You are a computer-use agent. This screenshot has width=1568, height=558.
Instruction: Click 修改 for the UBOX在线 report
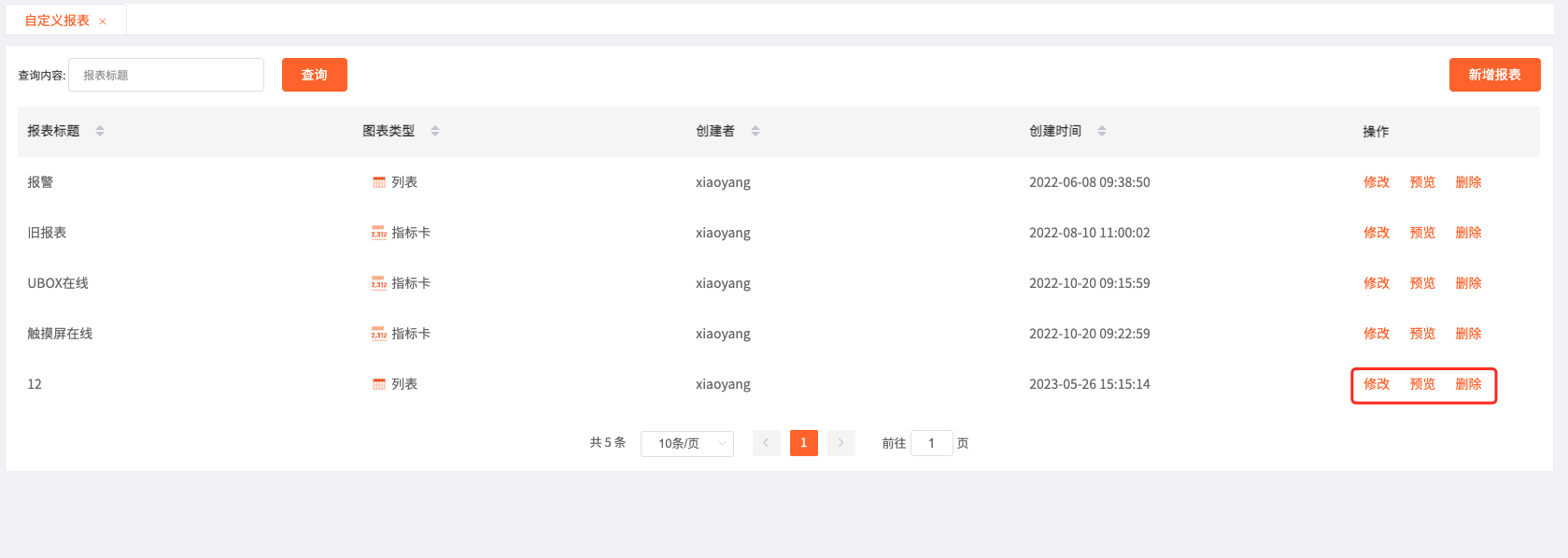point(1377,283)
